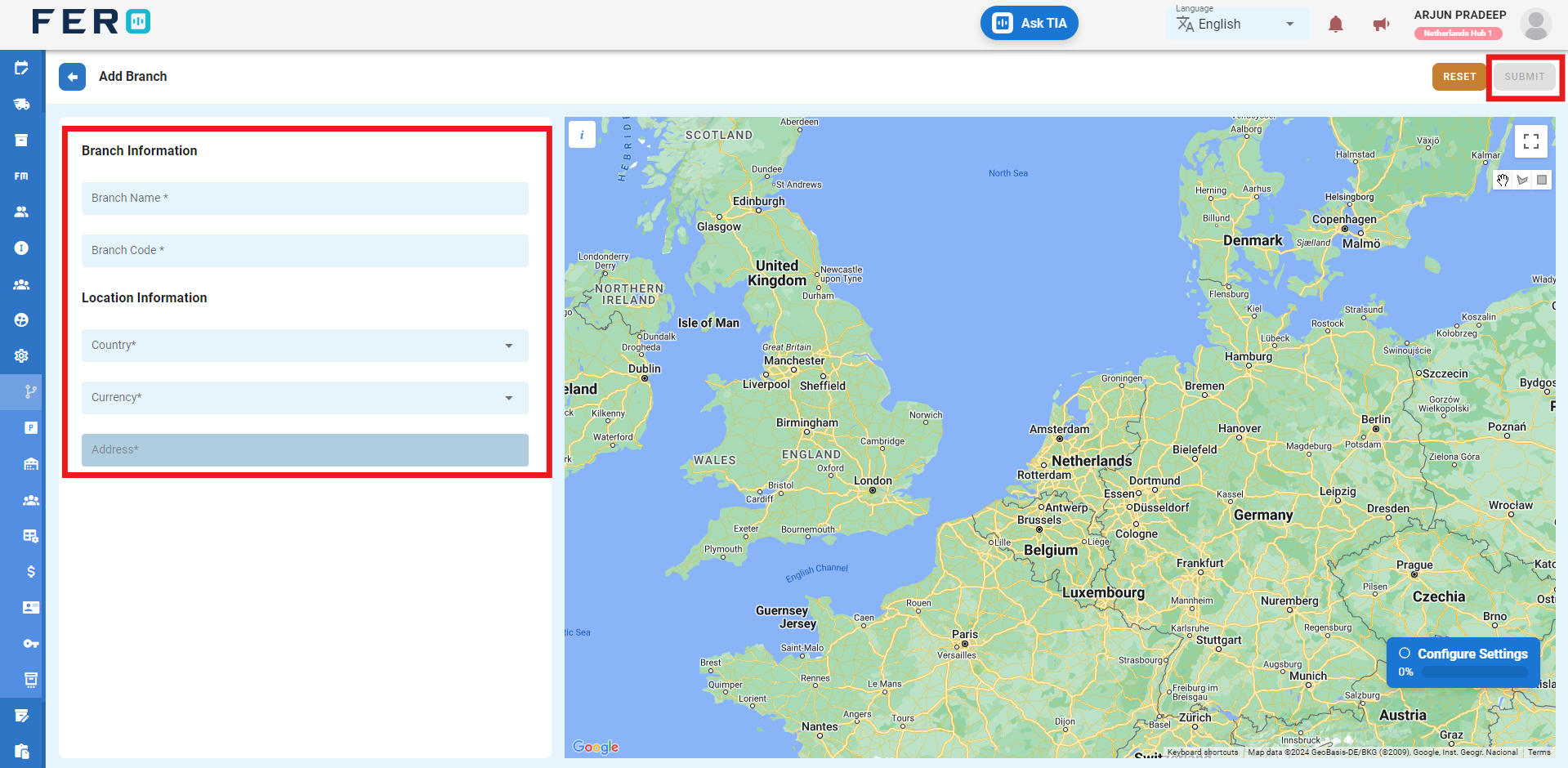Click Amsterdam on the map
The height and width of the screenshot is (768, 1568).
[x=1059, y=430]
